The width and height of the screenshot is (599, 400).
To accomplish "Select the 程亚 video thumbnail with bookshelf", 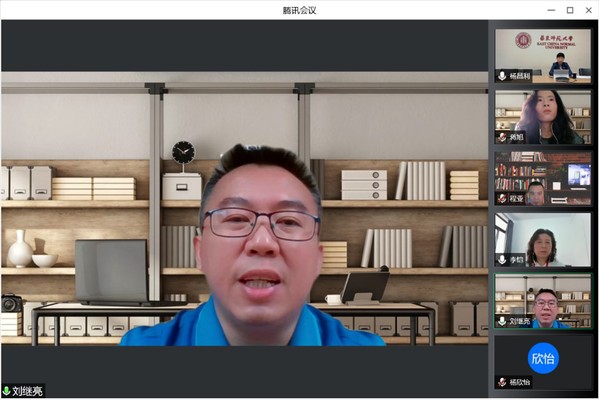I will [543, 178].
